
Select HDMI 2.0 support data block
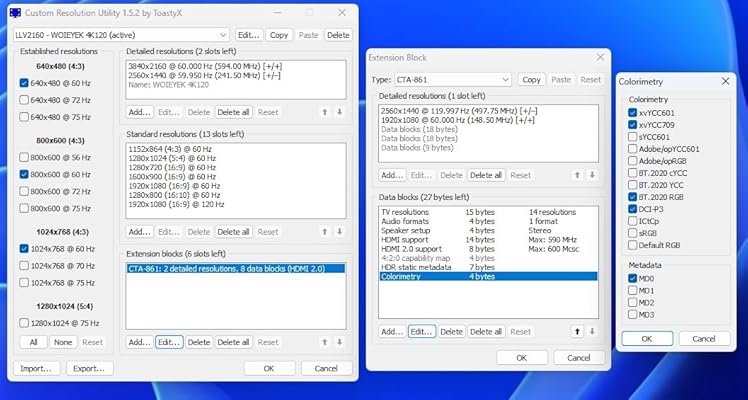(488, 249)
